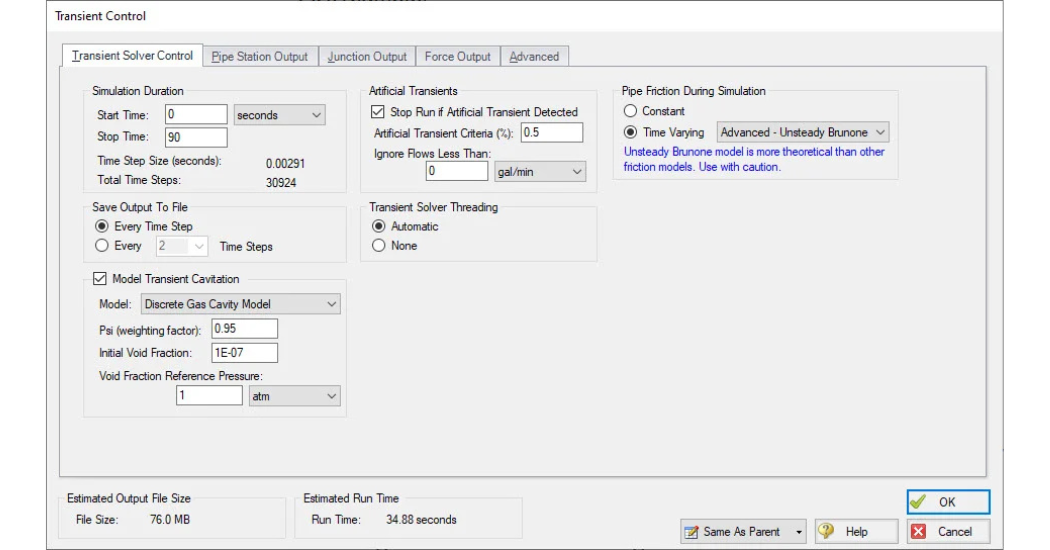This screenshot has height=550, width=1050.
Task: Click the Help button
Action: [x=856, y=532]
